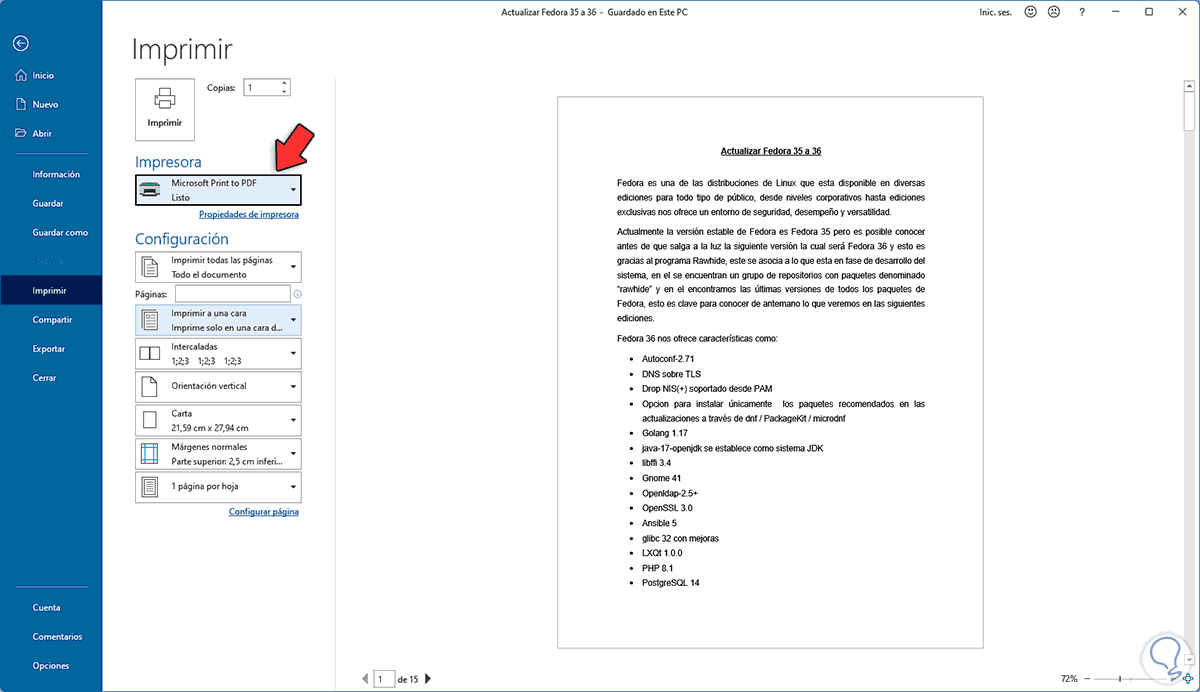Click the Páginas input field

[x=232, y=293]
